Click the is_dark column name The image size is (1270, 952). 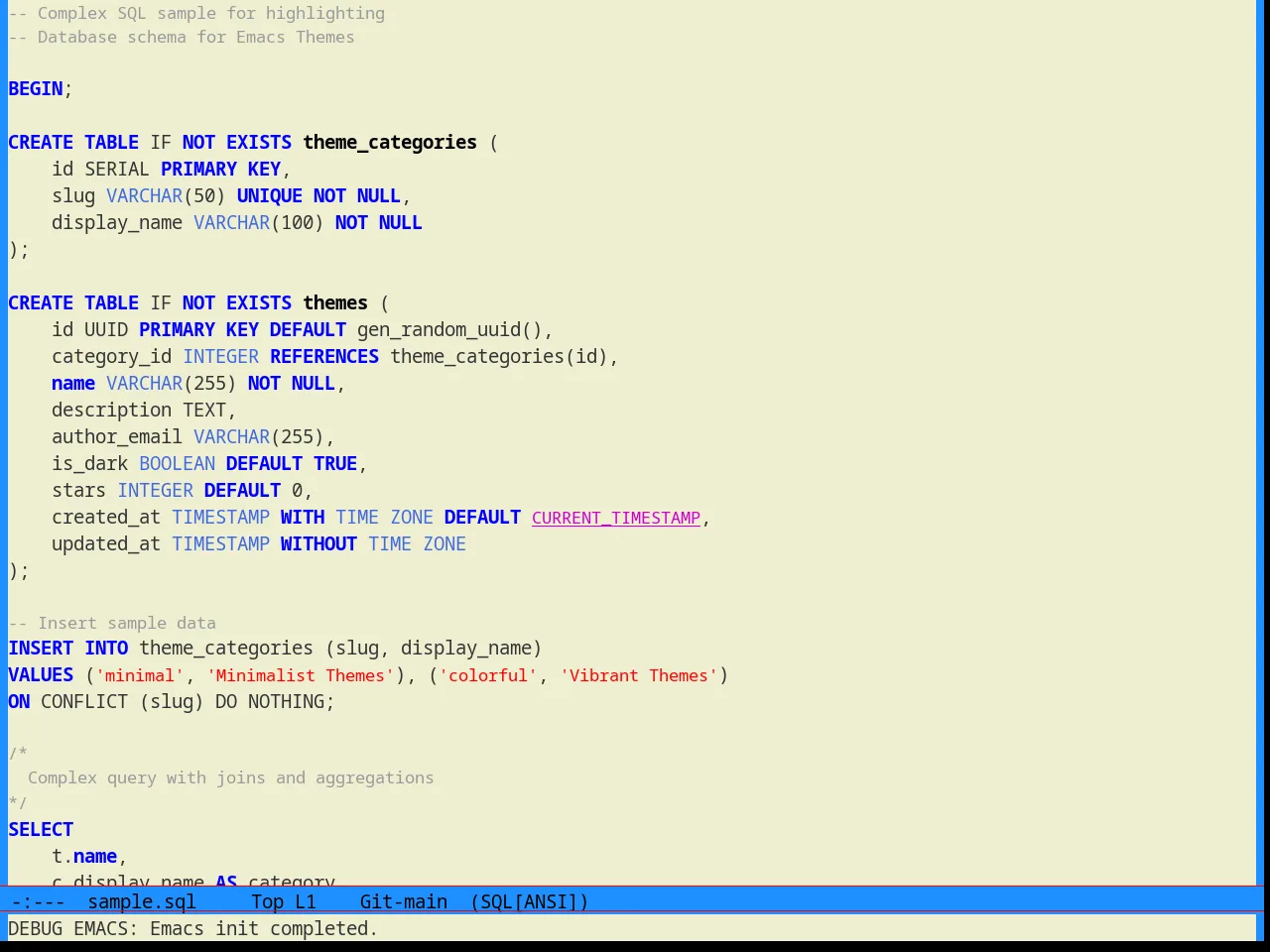(90, 464)
